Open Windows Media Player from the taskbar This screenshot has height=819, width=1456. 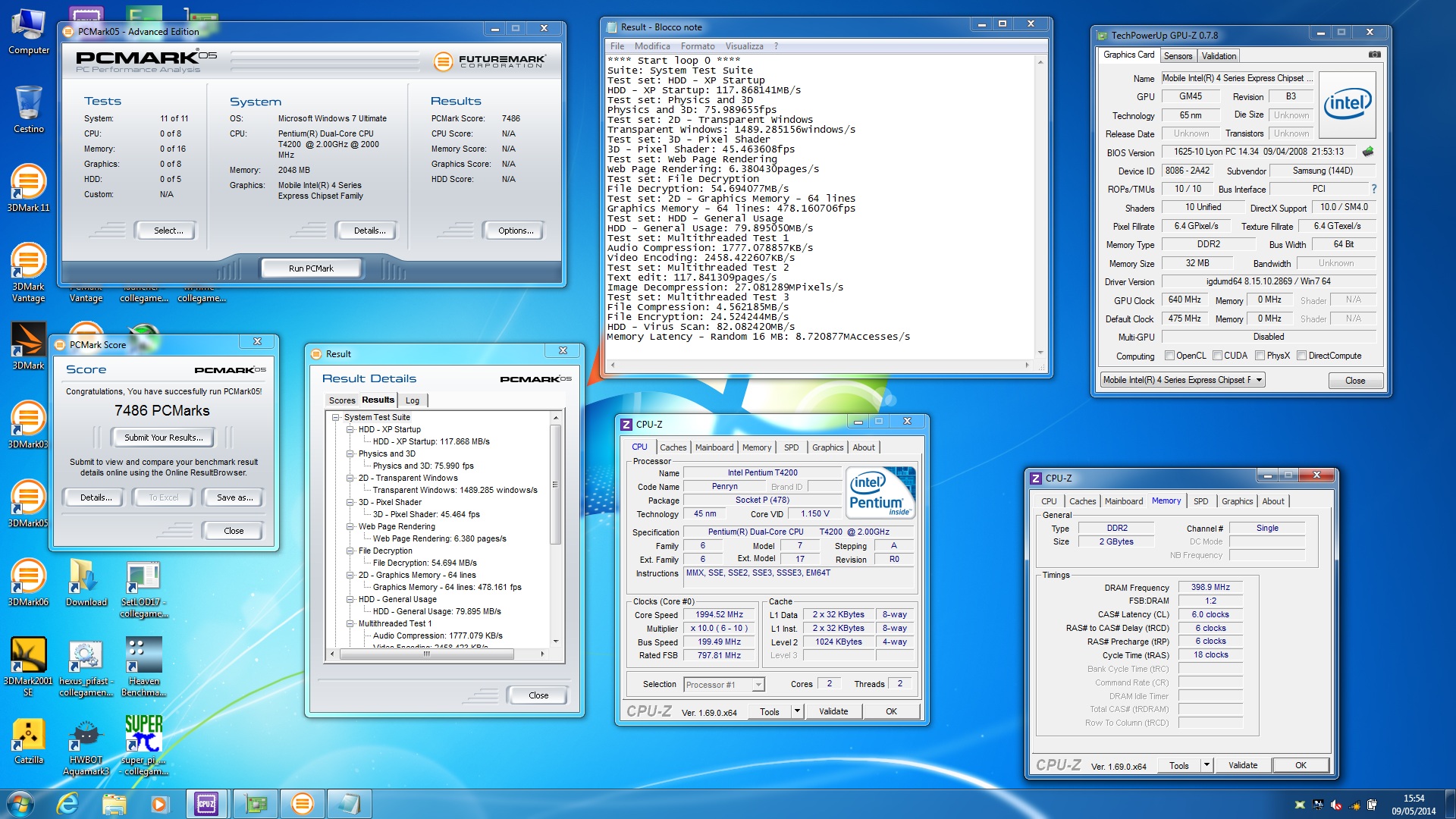coord(159,804)
